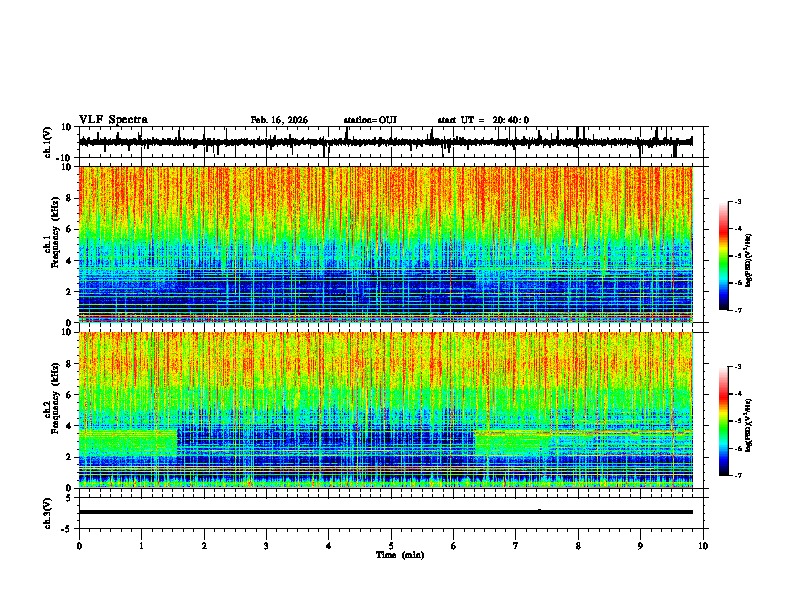Click the "VLF Spectra" title text
Viewport: 792px width, 612px height.
pyautogui.click(x=113, y=120)
